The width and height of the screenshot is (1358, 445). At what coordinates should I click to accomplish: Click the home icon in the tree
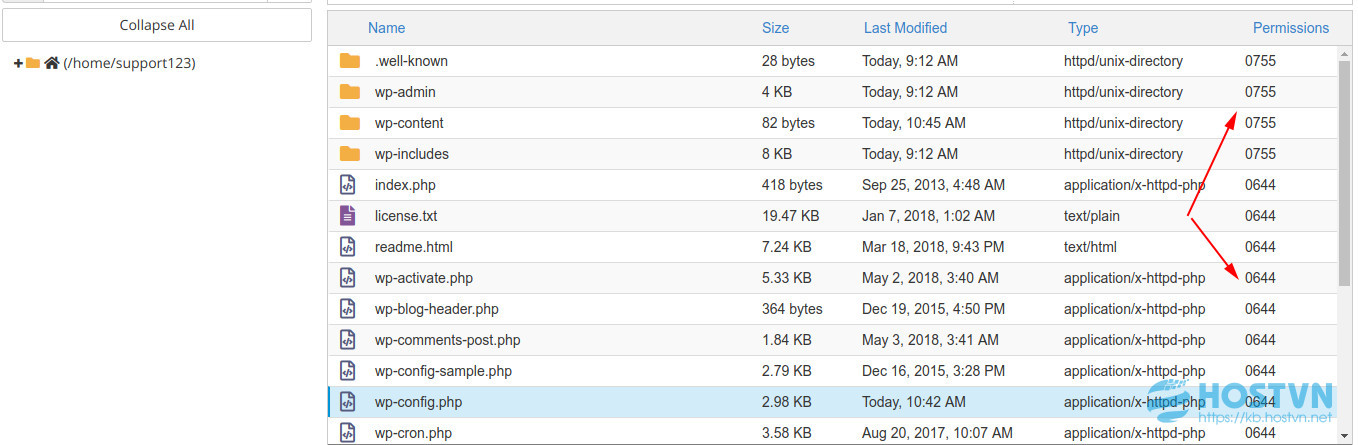(x=52, y=63)
